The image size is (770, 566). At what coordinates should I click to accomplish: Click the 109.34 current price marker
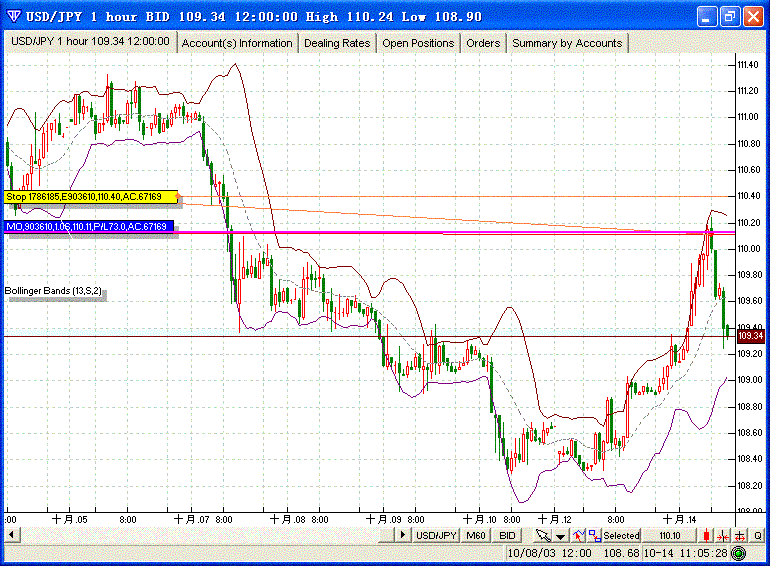point(751,336)
